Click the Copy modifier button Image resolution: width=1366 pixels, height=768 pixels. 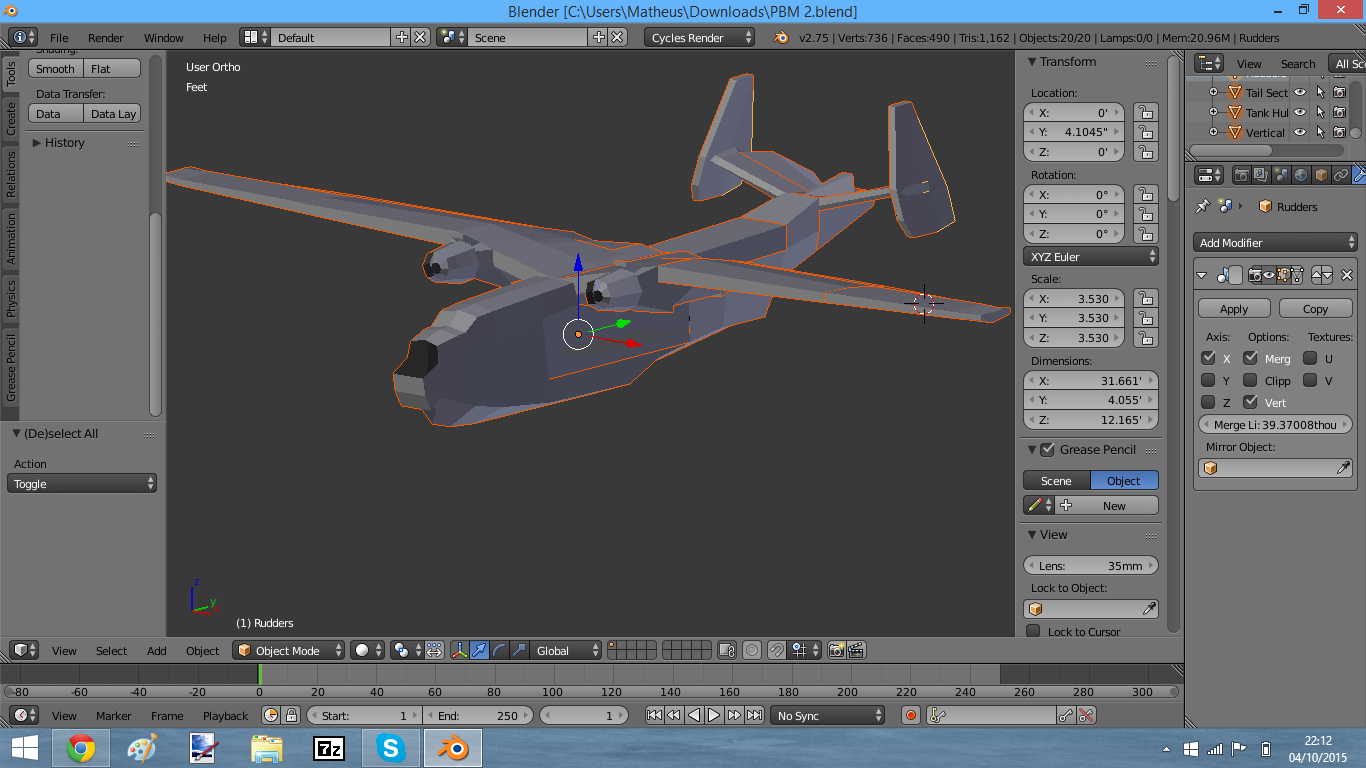tap(1315, 309)
